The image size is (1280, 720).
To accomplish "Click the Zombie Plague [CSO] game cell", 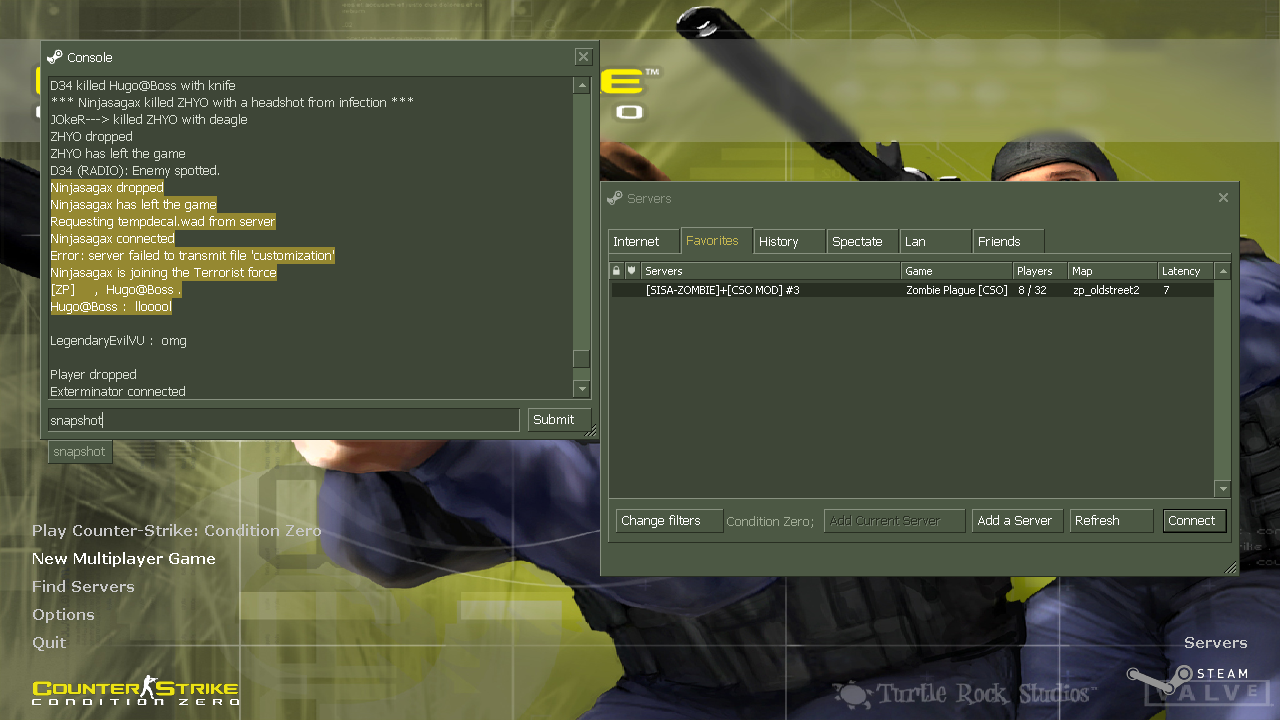I will (x=956, y=290).
